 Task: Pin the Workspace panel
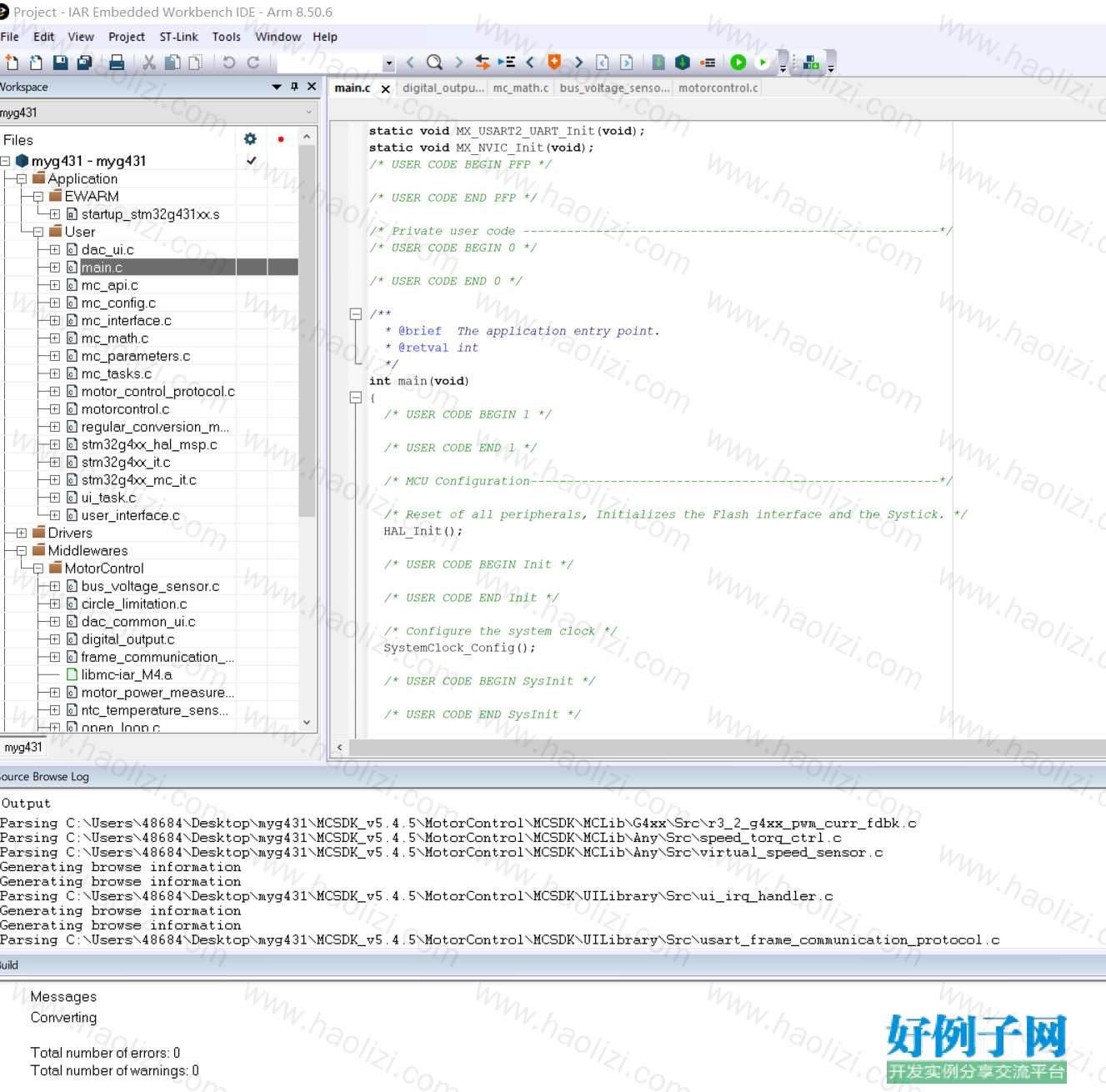point(294,87)
